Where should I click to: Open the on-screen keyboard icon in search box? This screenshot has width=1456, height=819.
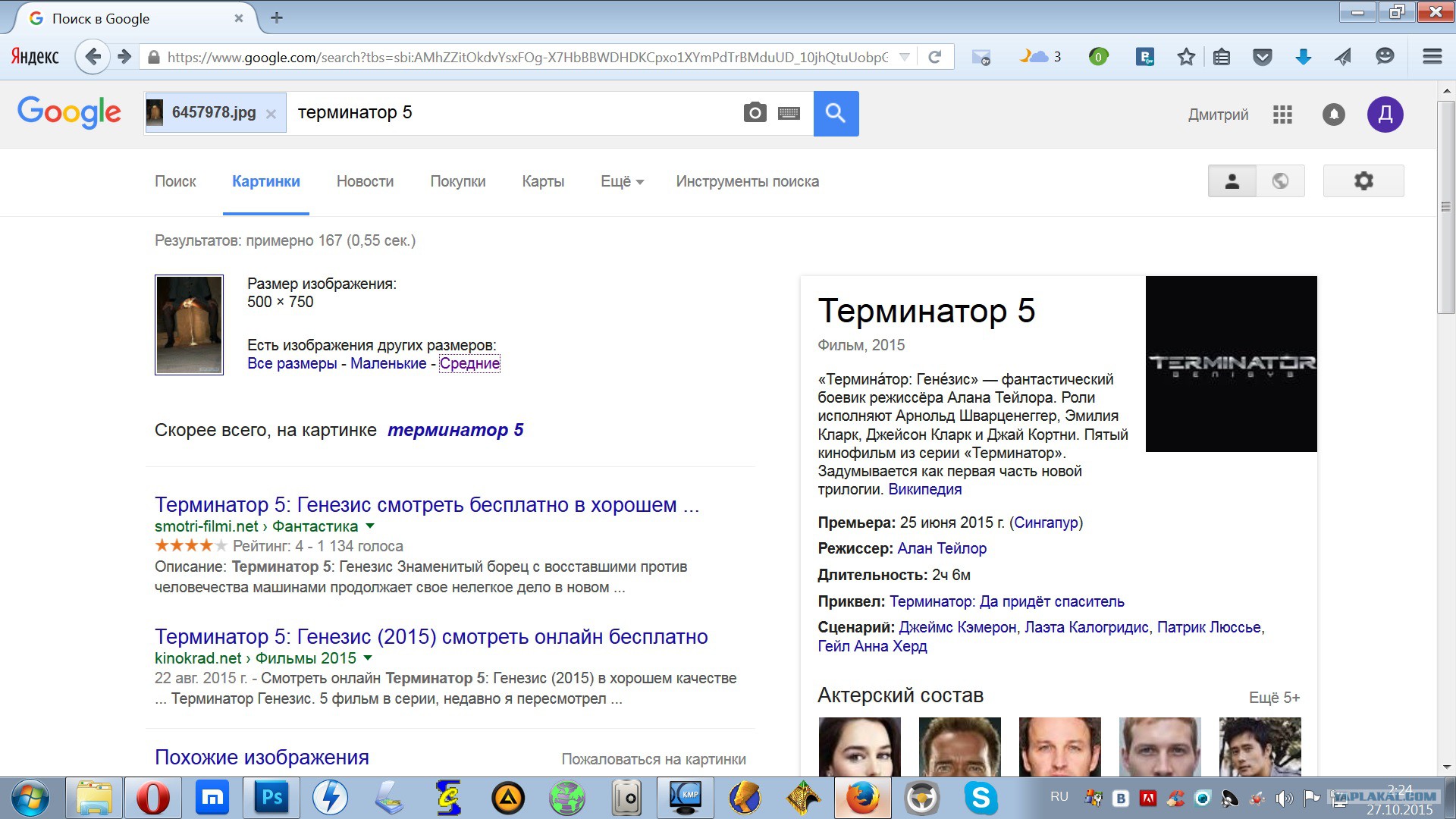pos(789,113)
